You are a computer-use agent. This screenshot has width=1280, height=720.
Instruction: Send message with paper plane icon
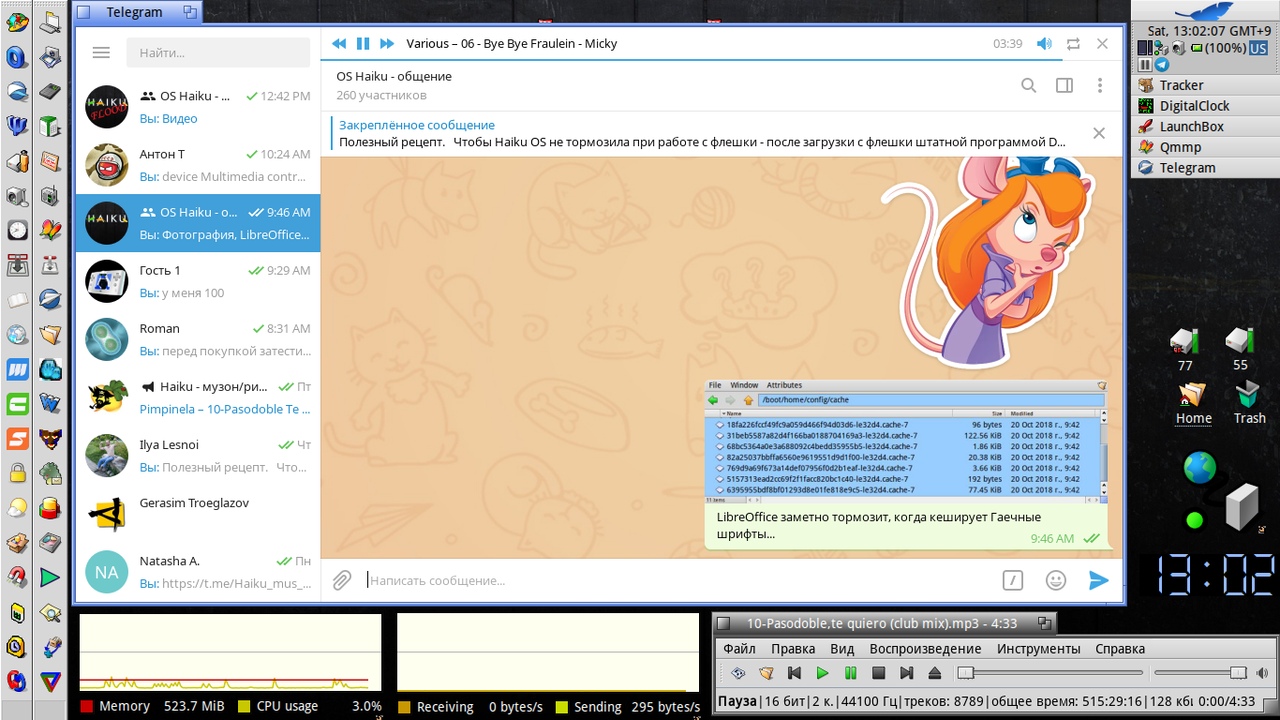coord(1098,580)
